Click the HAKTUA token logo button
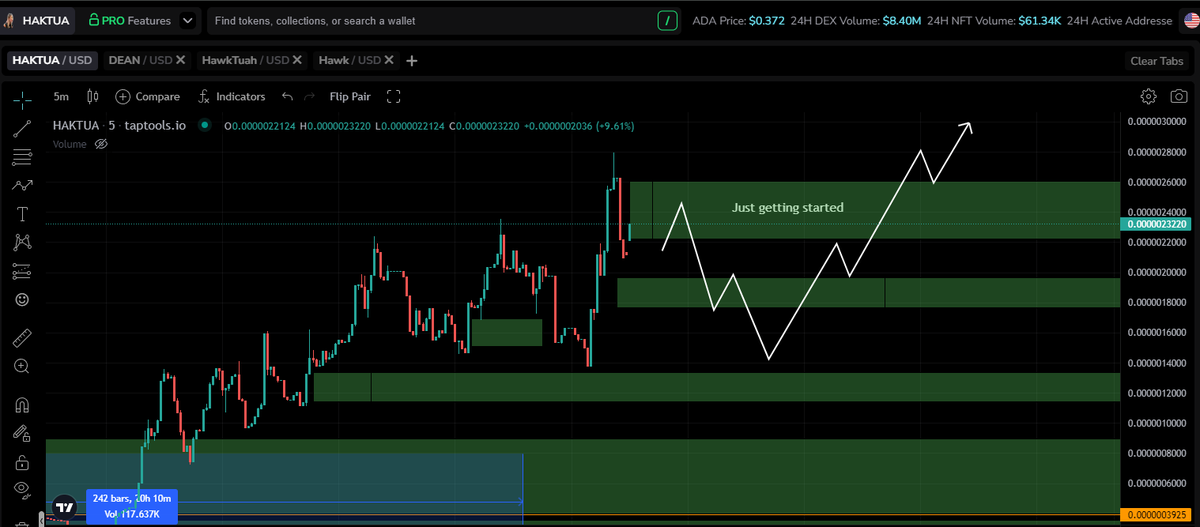Image resolution: width=1200 pixels, height=527 pixels. pos(39,20)
